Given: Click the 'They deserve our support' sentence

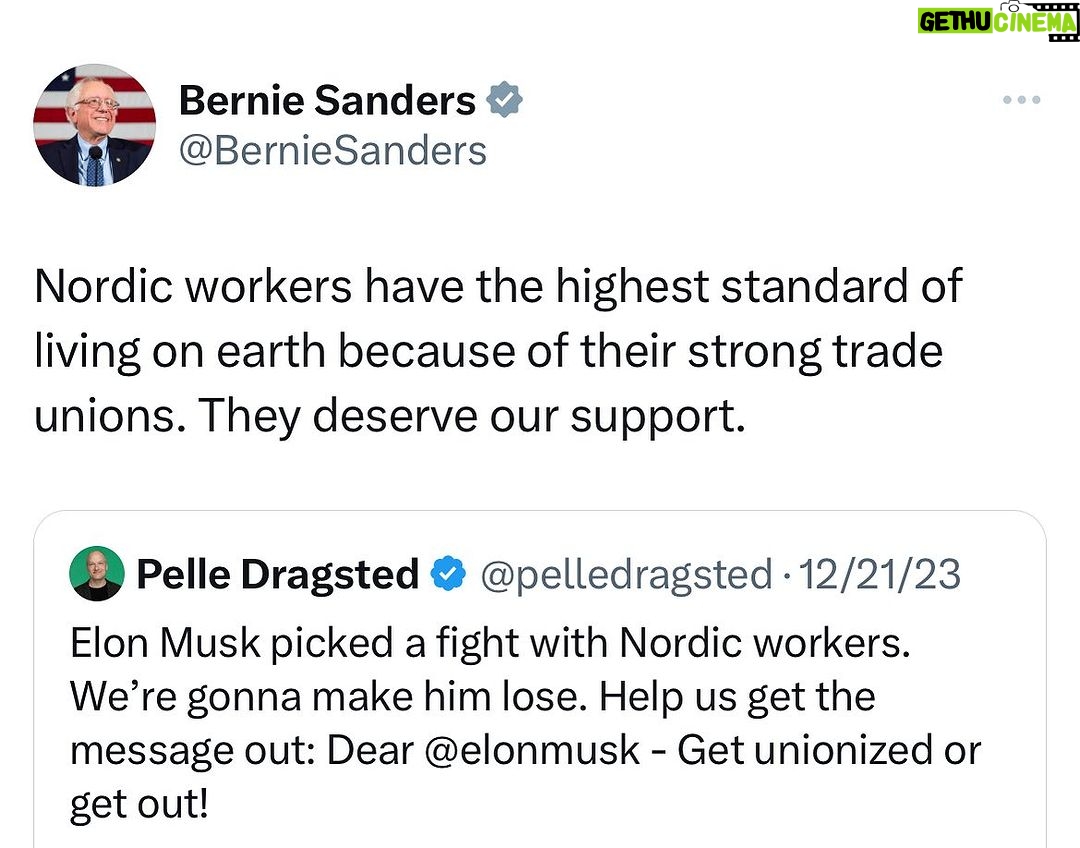Looking at the screenshot, I should click(472, 417).
